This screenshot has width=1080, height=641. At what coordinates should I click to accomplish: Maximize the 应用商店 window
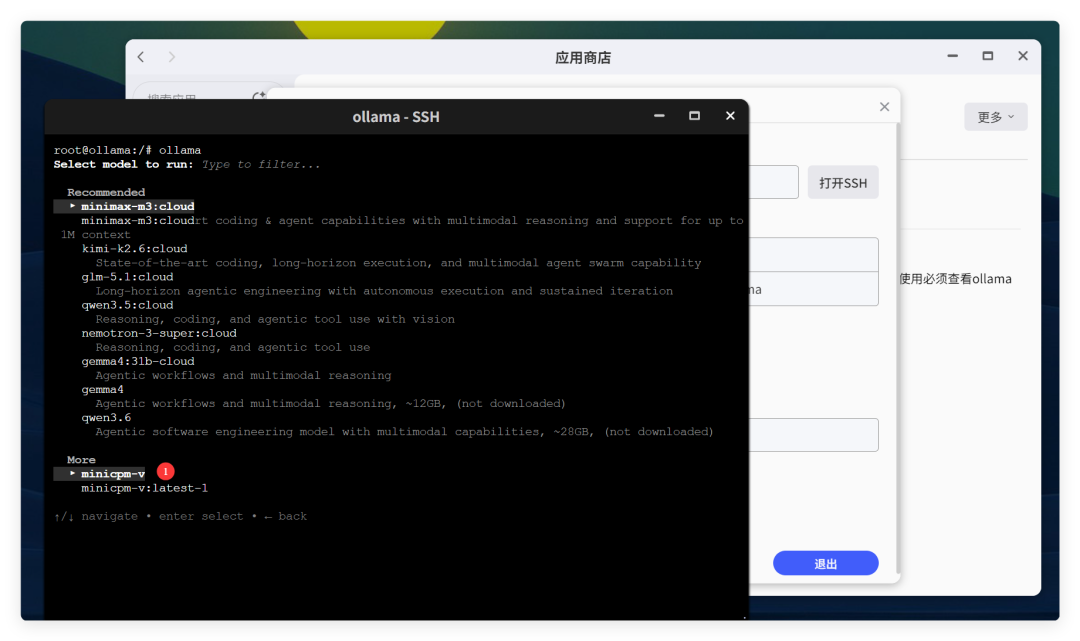(x=988, y=56)
